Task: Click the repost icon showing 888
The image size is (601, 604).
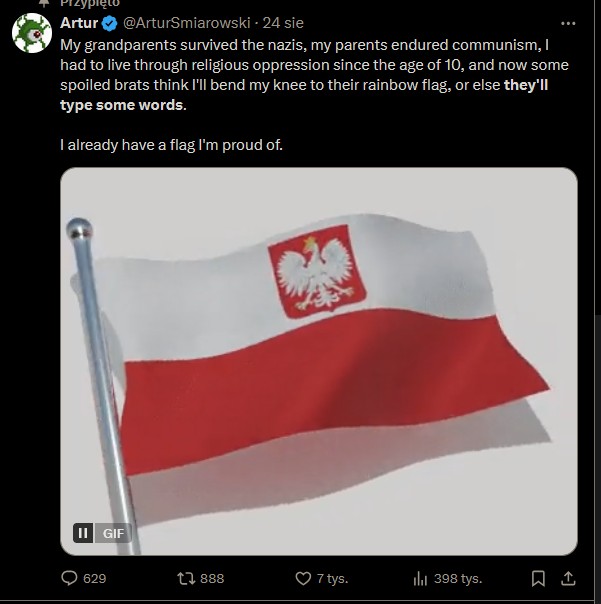Action: point(186,578)
